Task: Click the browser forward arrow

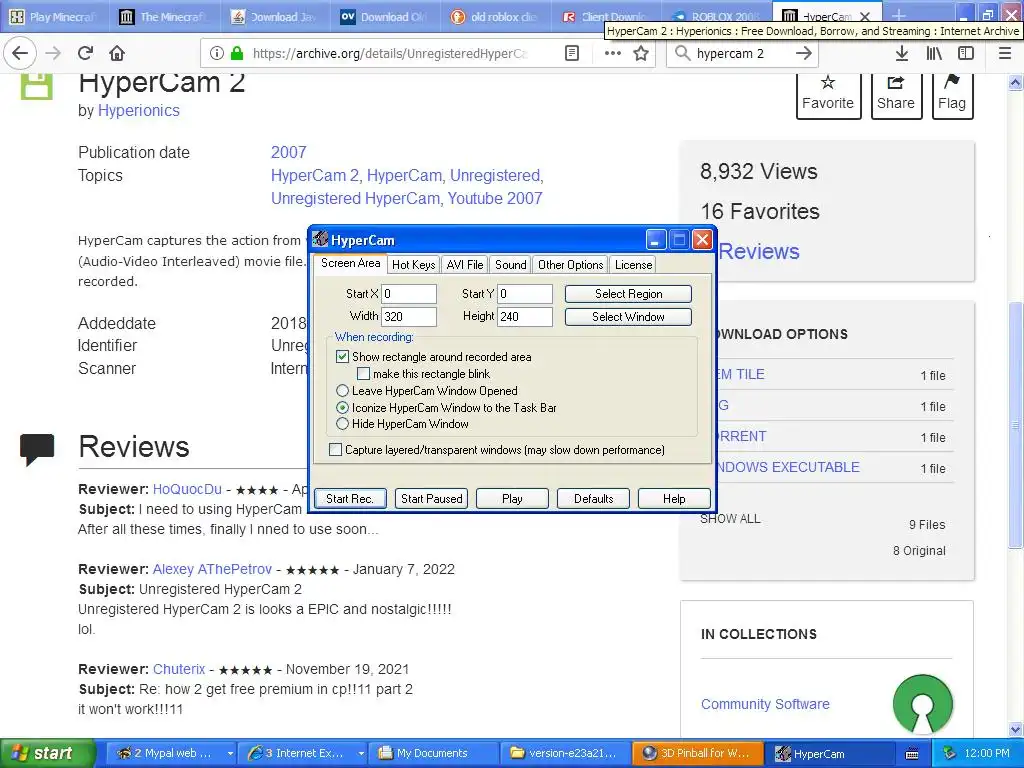Action: point(53,53)
